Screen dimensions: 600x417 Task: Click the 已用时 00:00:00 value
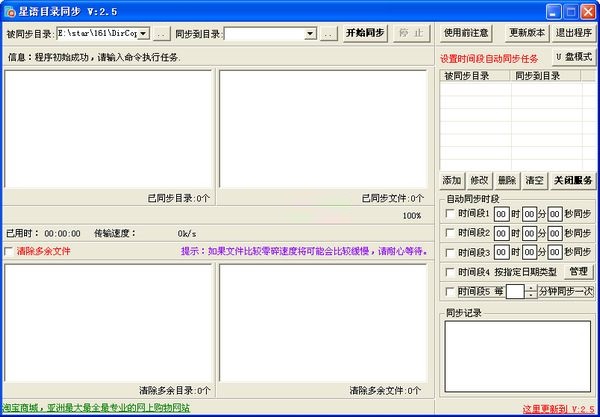(x=62, y=234)
